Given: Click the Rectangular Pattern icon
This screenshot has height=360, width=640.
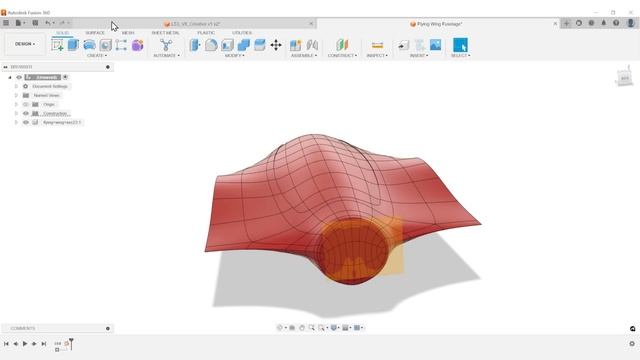Looking at the screenshot, I should pyautogui.click(x=121, y=45).
